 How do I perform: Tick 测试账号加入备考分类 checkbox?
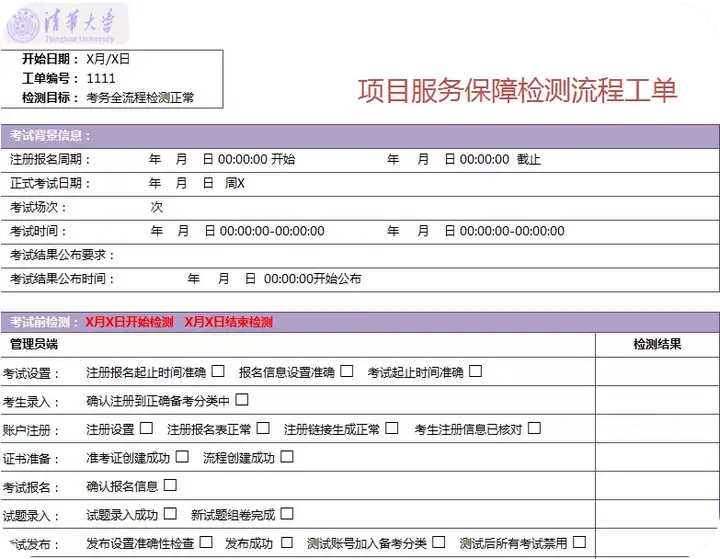click(x=439, y=542)
